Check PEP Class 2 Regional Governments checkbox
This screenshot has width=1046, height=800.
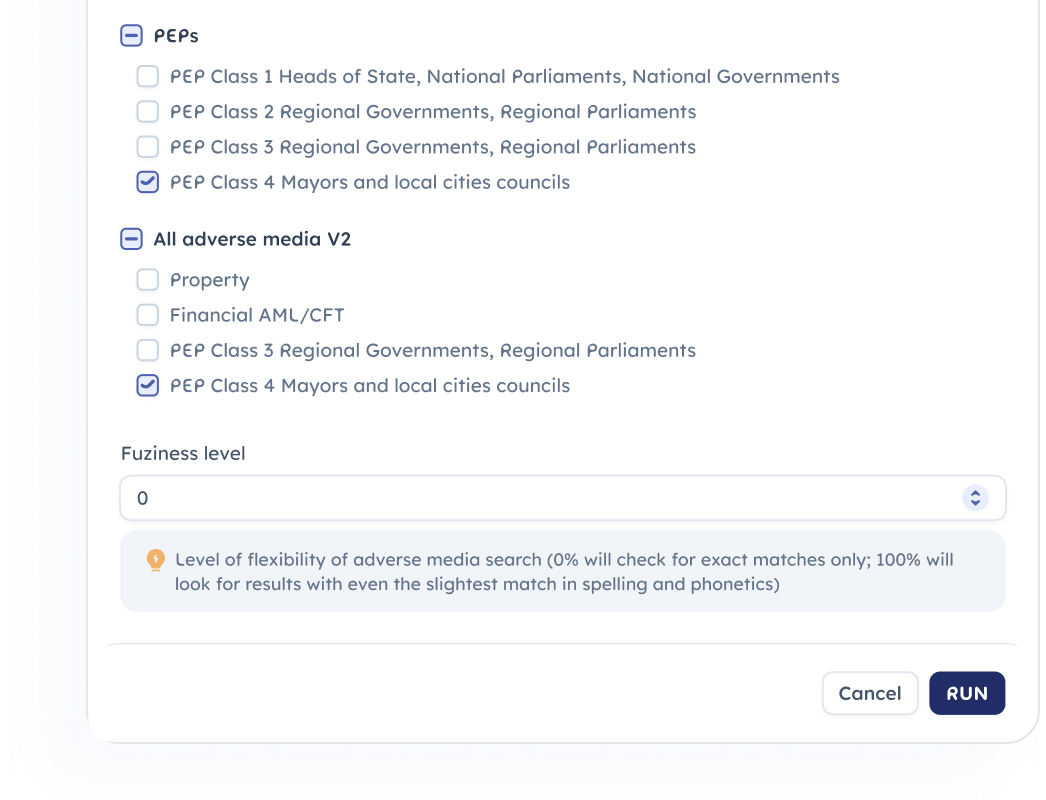pos(148,111)
